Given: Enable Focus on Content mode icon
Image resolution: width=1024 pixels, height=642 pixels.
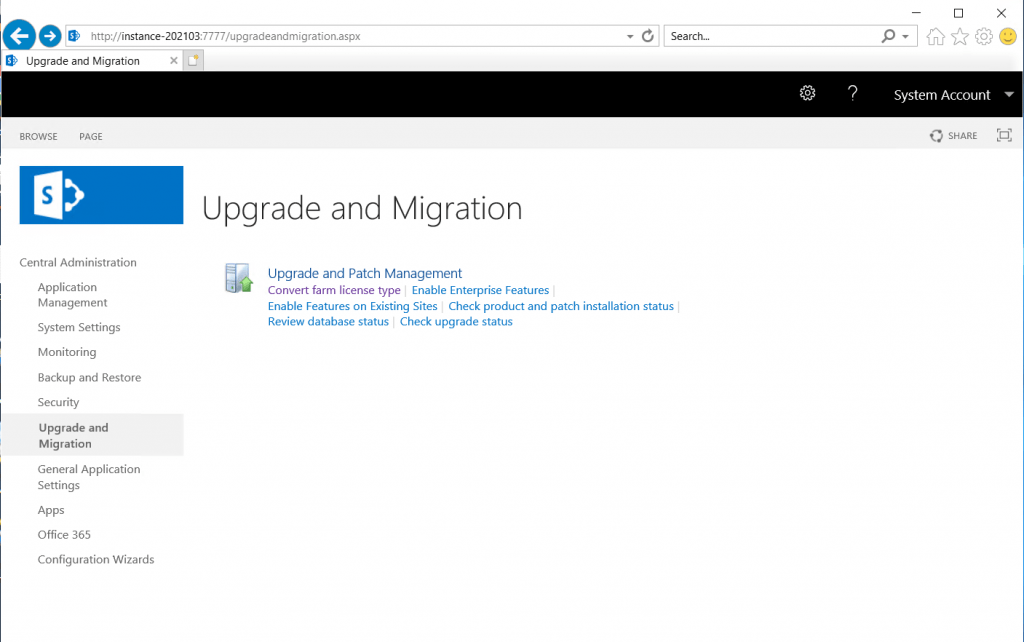Looking at the screenshot, I should 1003,135.
